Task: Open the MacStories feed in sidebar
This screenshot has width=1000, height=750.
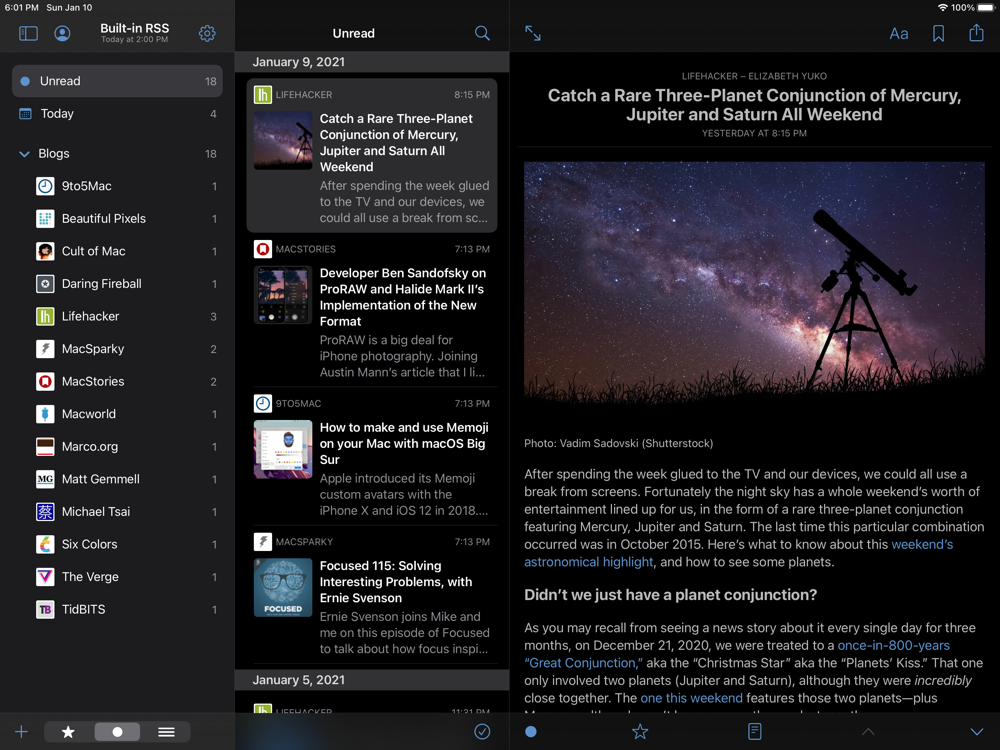Action: (126, 381)
